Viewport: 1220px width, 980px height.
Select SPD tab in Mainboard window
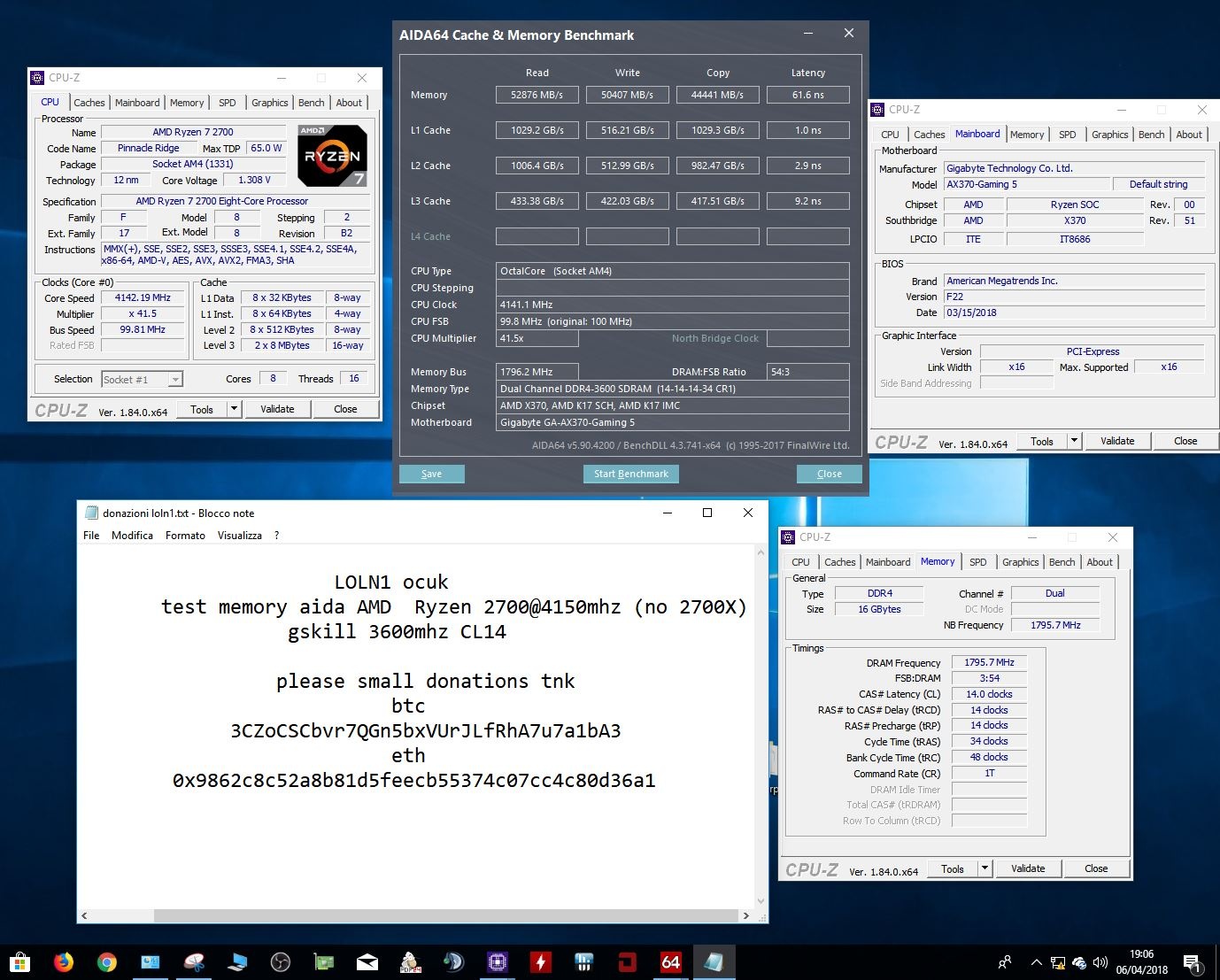click(1068, 135)
